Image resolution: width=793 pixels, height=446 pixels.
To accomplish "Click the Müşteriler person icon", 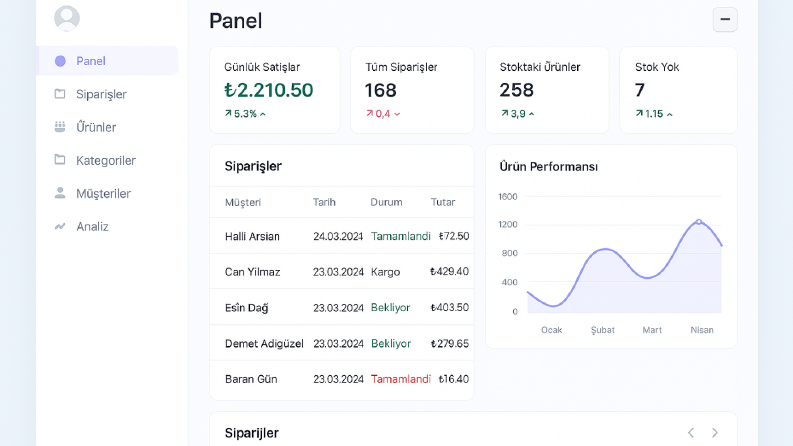I will tap(60, 193).
